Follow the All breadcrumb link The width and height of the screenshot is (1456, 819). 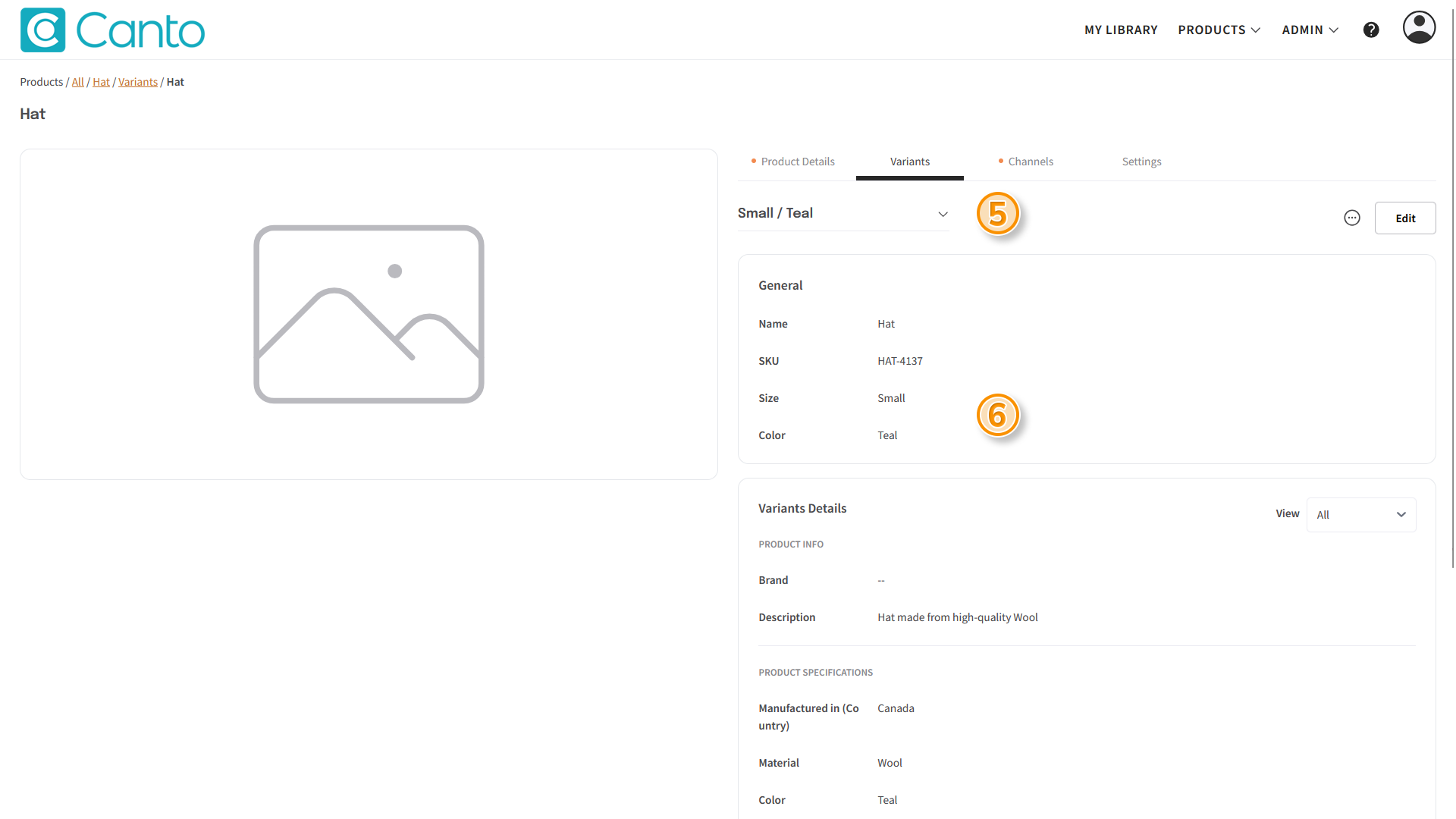(x=78, y=82)
